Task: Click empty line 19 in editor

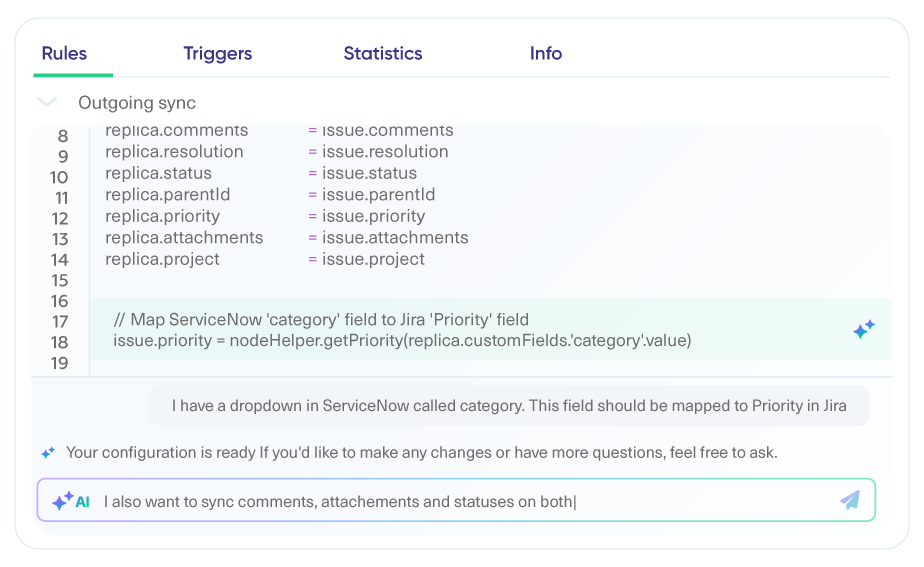Action: click(x=400, y=363)
